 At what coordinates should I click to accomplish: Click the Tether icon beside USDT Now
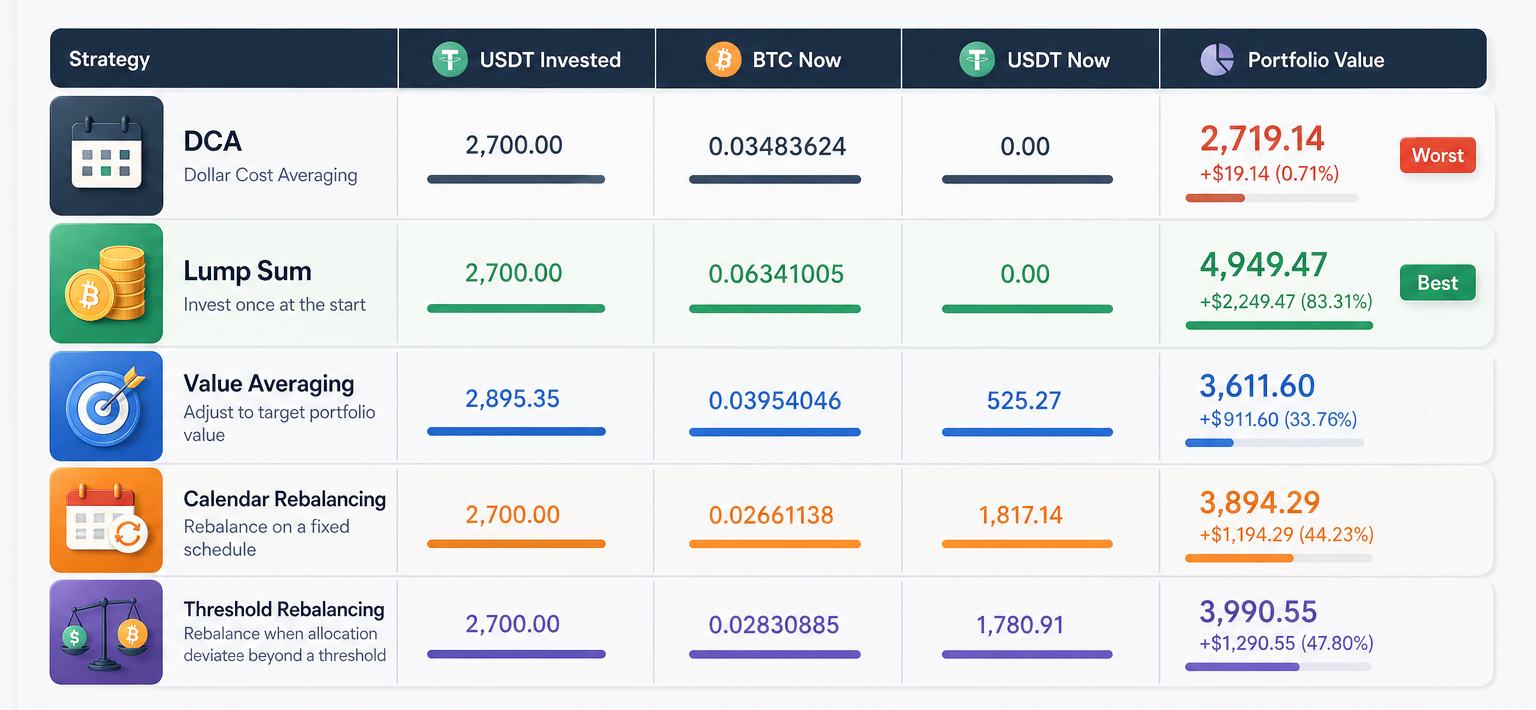tap(977, 59)
